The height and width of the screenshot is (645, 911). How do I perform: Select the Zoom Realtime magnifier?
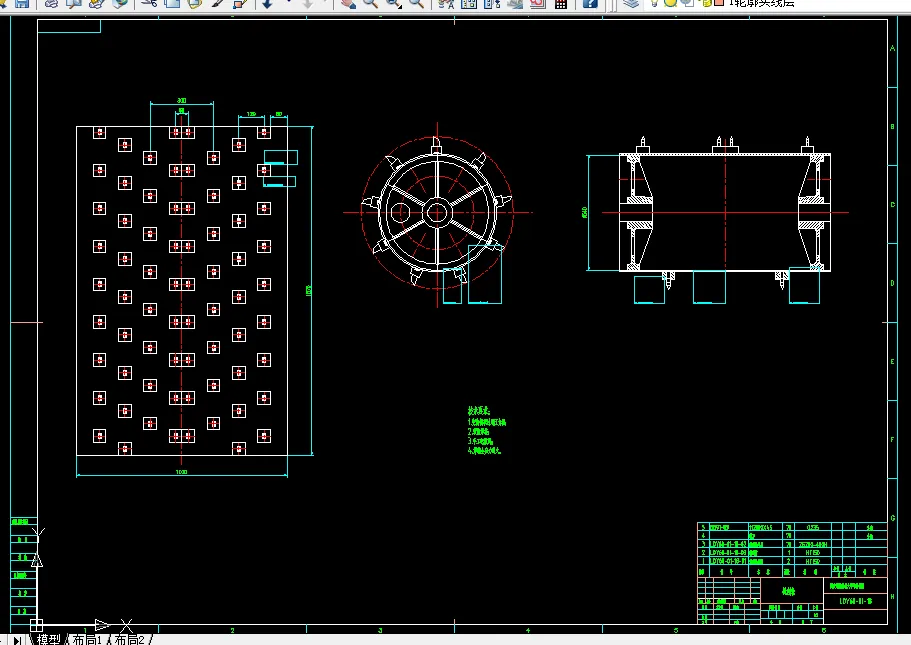pos(371,3)
